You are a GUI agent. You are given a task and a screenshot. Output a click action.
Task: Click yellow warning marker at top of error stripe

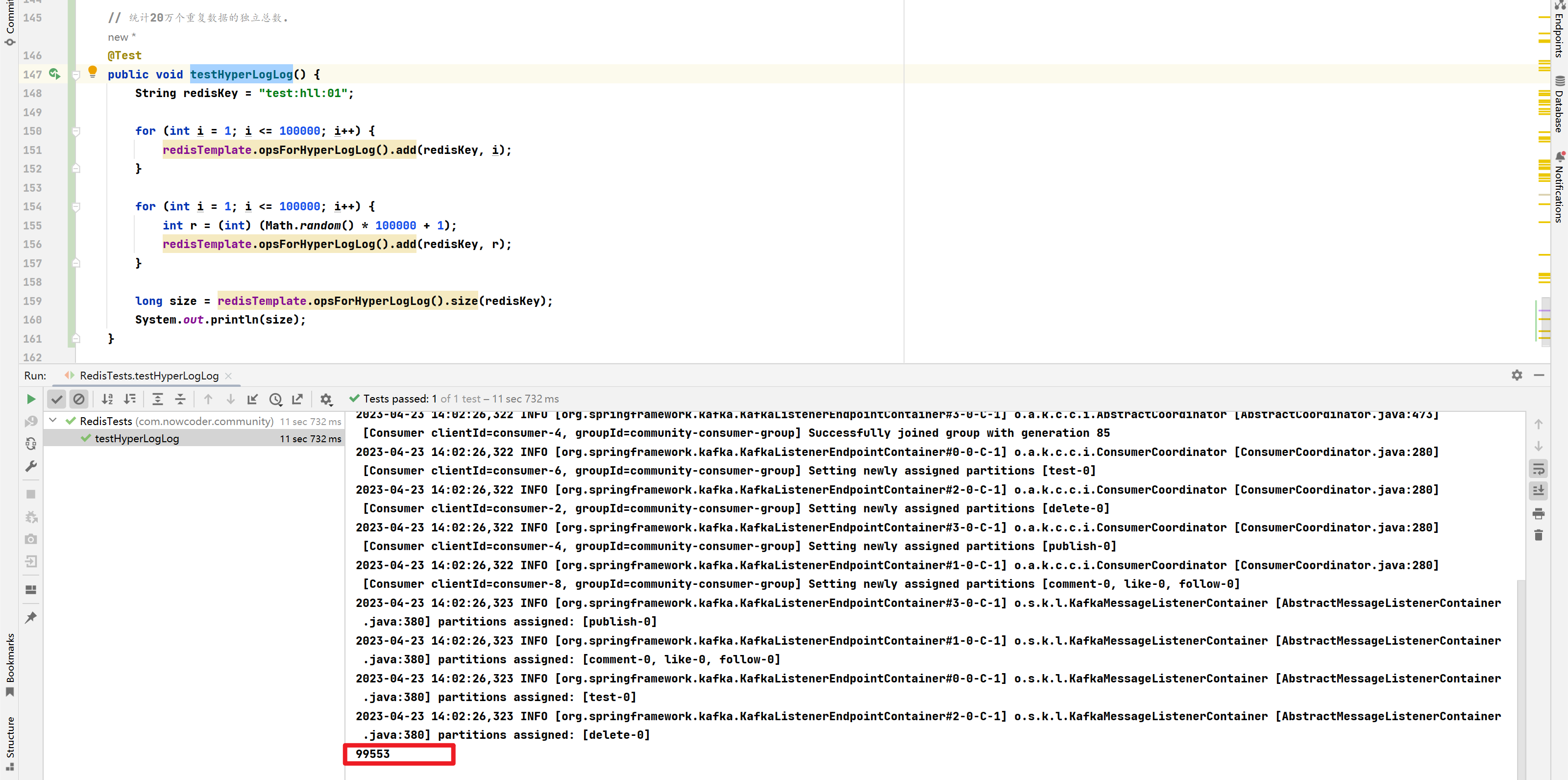click(1543, 18)
